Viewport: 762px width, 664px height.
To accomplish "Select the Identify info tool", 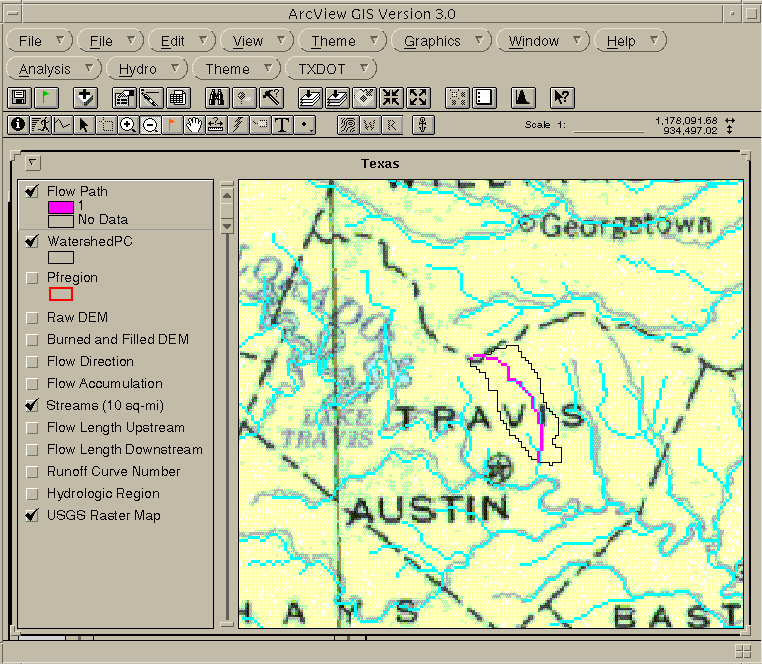I will tap(18, 125).
